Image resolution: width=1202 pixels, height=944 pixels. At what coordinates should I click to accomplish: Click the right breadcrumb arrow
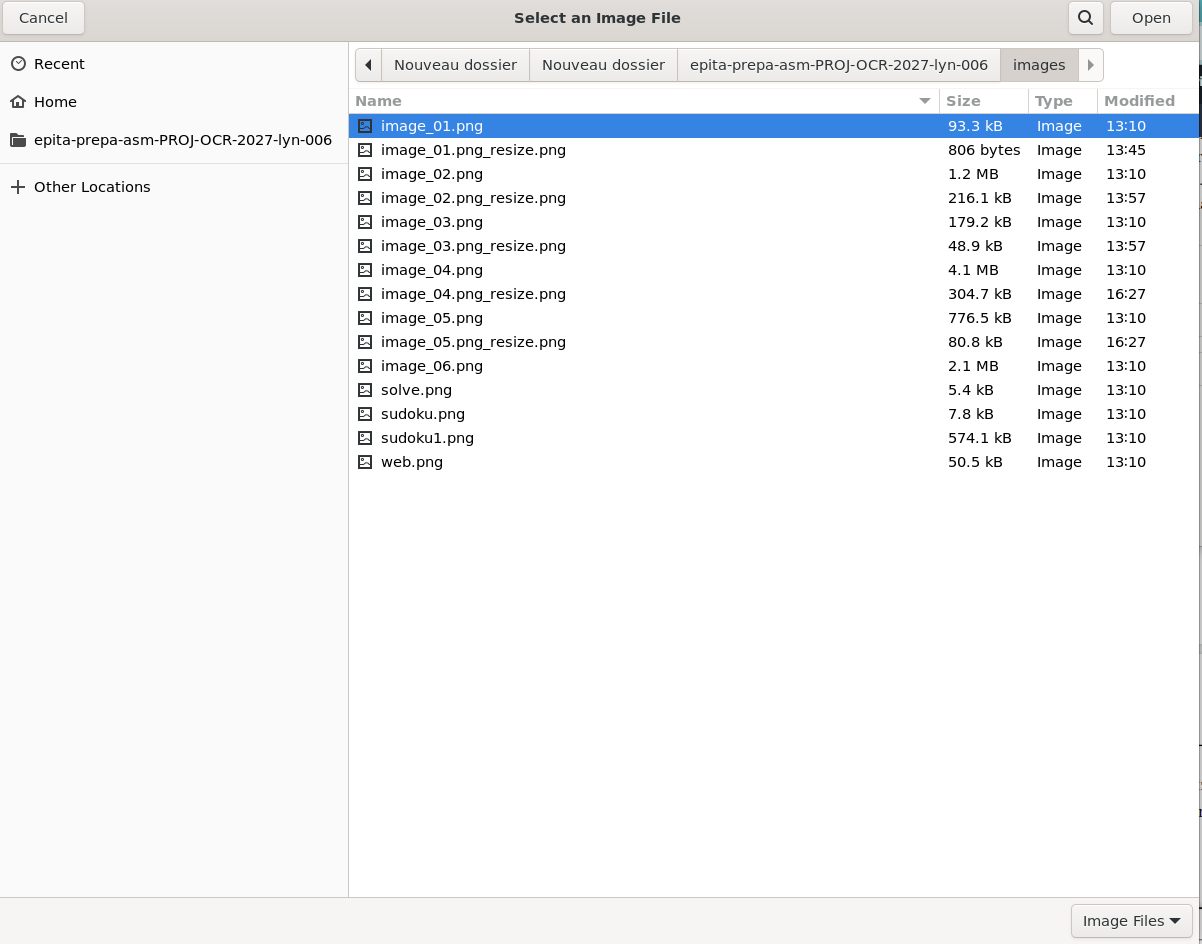coord(1091,64)
